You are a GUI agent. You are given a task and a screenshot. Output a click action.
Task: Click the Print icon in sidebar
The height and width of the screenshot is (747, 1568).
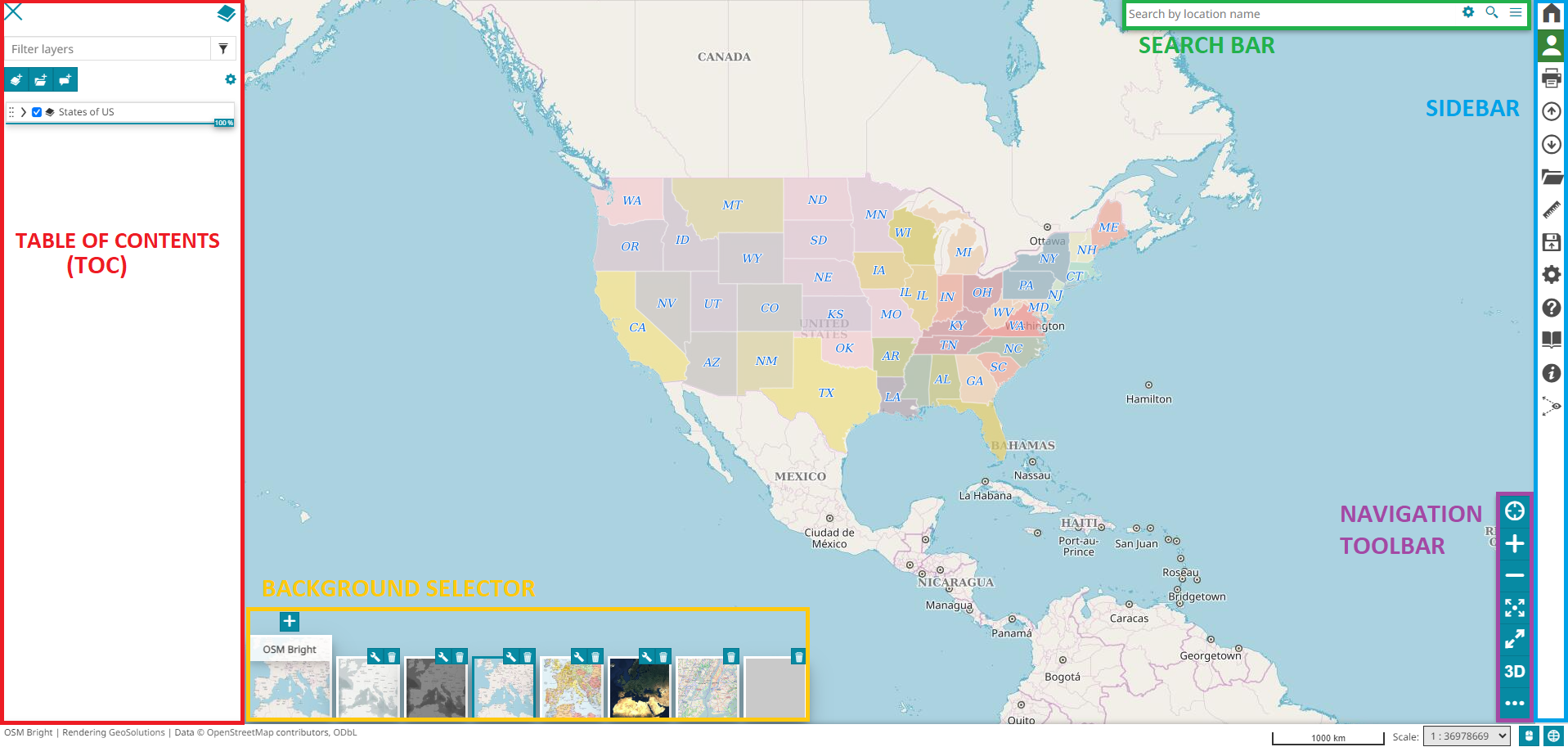(1551, 79)
